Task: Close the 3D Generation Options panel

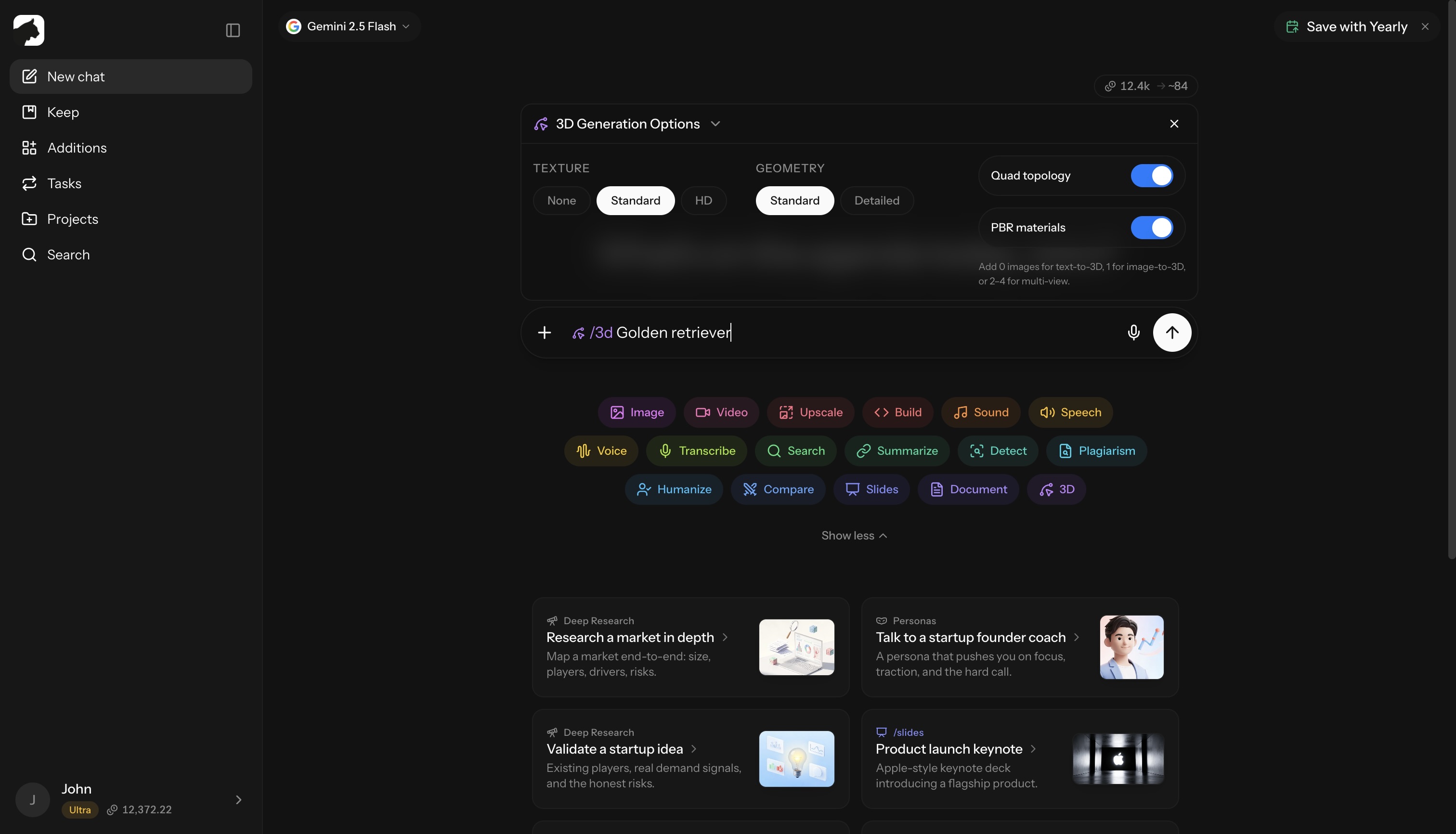Action: [1173, 124]
